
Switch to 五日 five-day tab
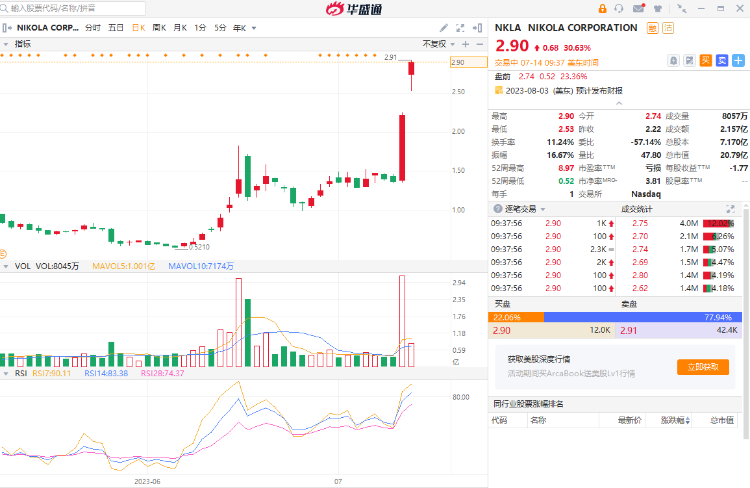116,28
